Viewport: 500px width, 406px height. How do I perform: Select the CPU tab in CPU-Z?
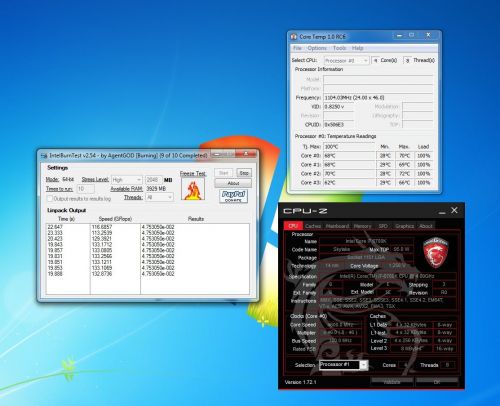293,226
